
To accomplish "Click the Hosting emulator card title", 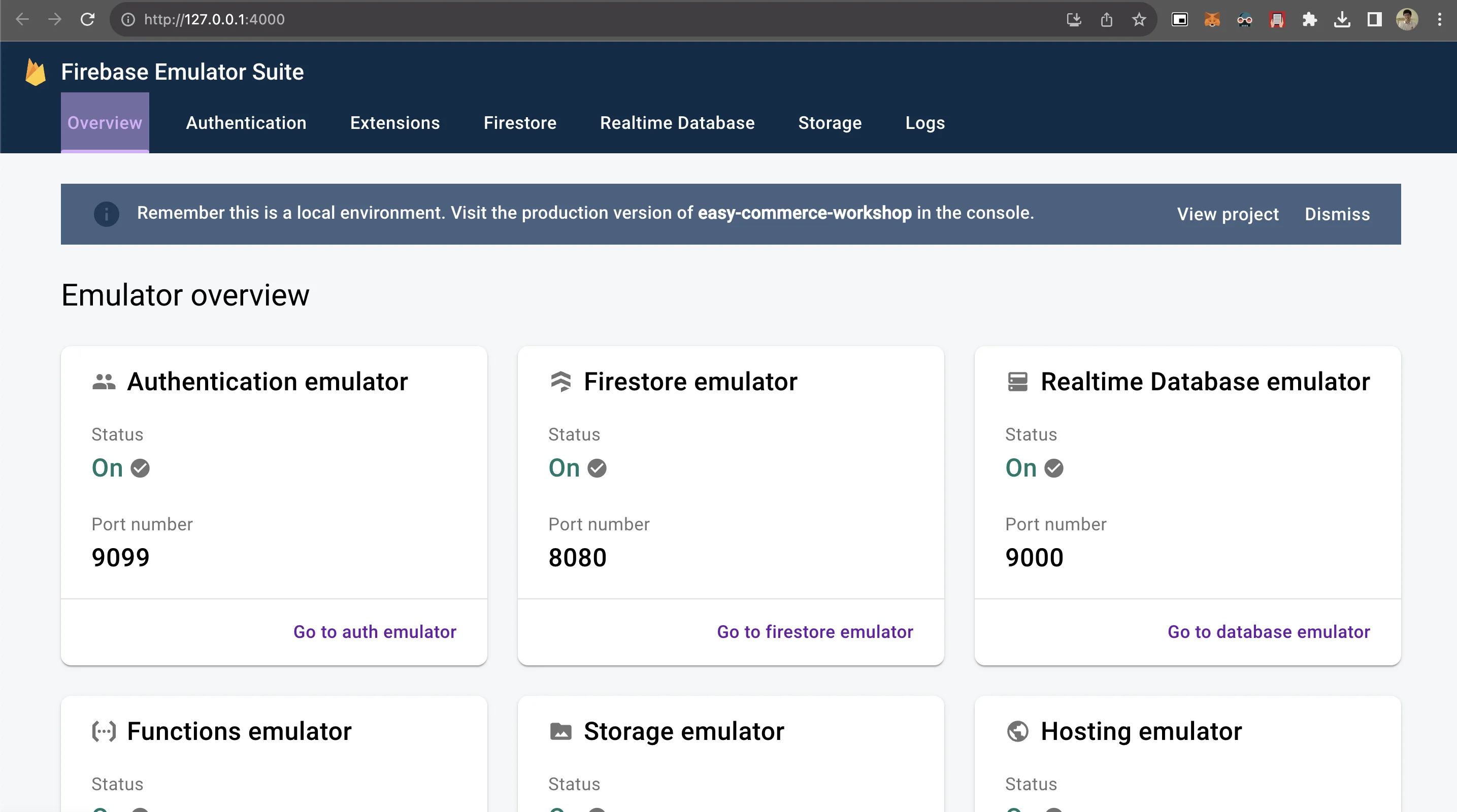I will point(1141,732).
